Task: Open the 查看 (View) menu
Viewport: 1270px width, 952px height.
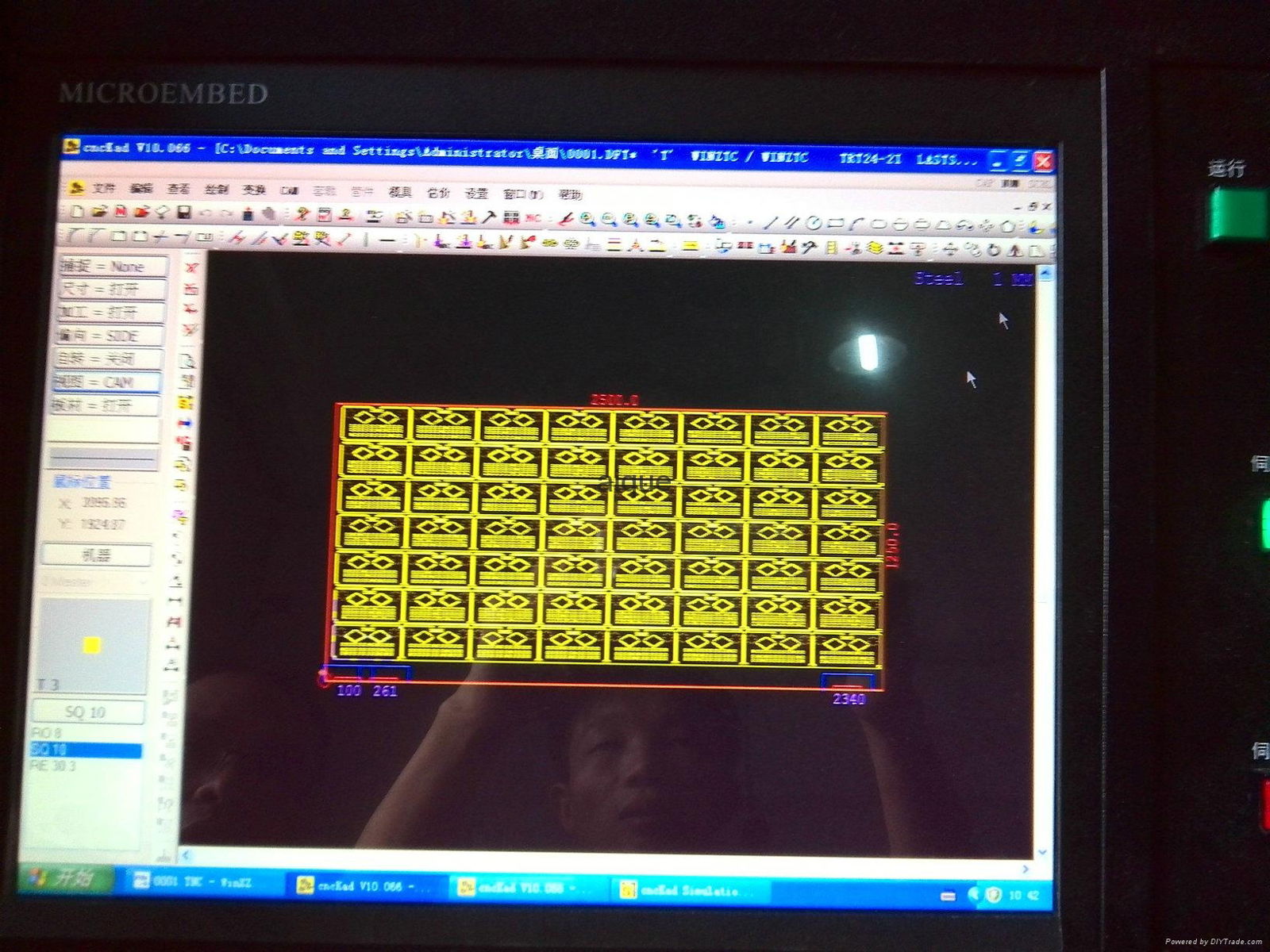Action: tap(178, 190)
